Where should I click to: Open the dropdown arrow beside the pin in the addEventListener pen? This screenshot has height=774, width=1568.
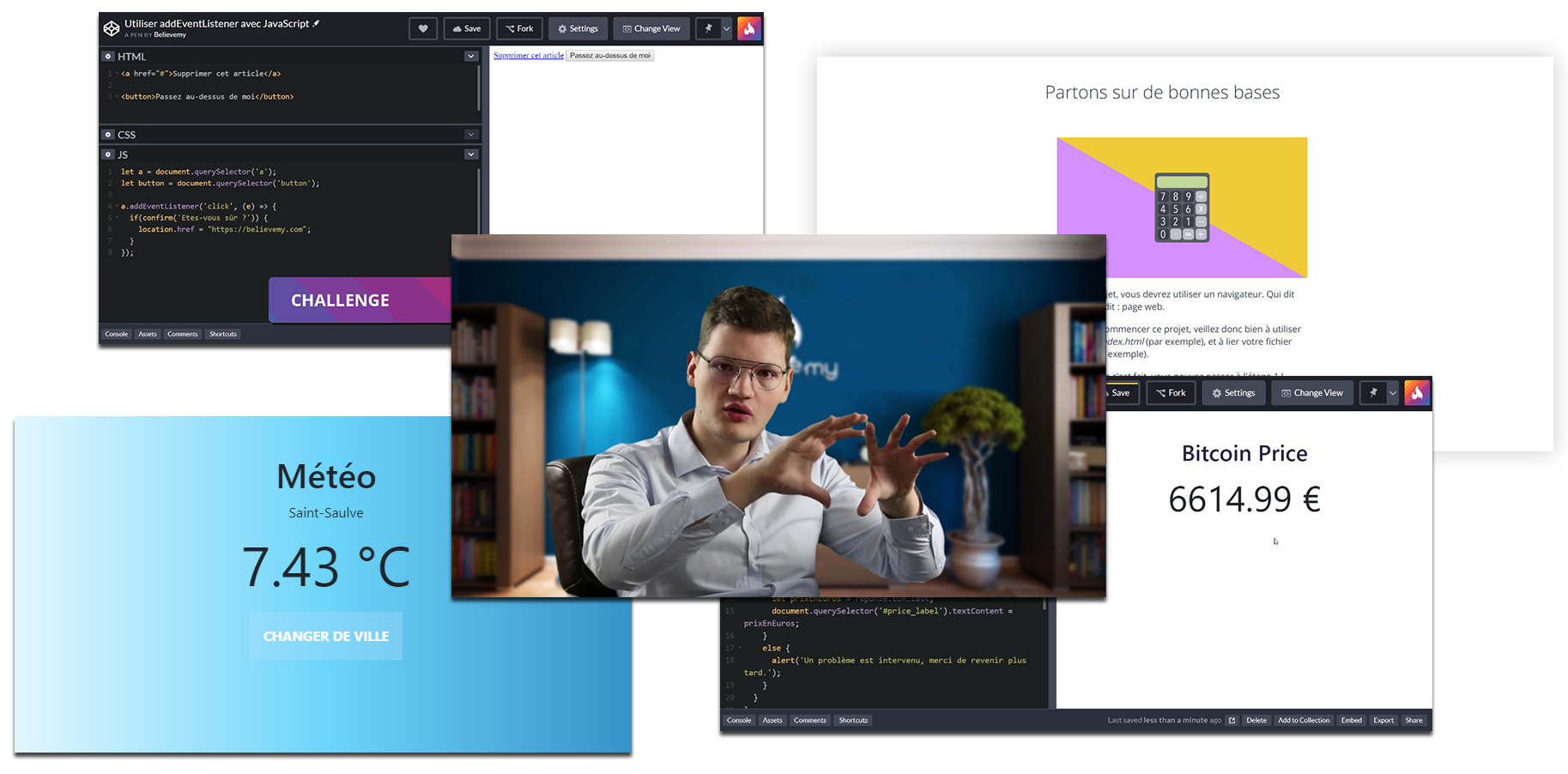point(726,28)
